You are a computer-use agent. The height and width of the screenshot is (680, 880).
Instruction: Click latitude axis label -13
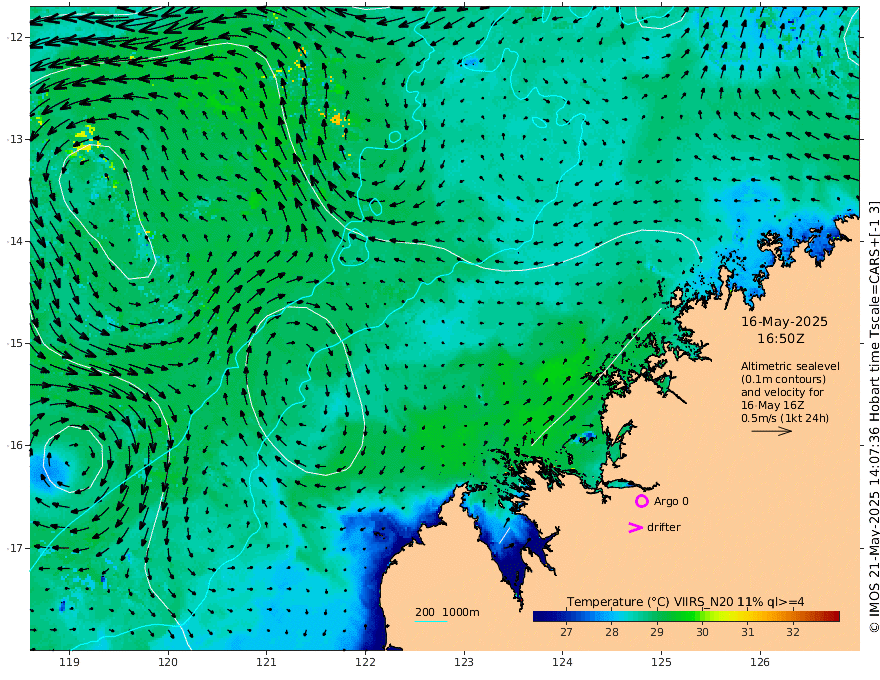(x=15, y=139)
